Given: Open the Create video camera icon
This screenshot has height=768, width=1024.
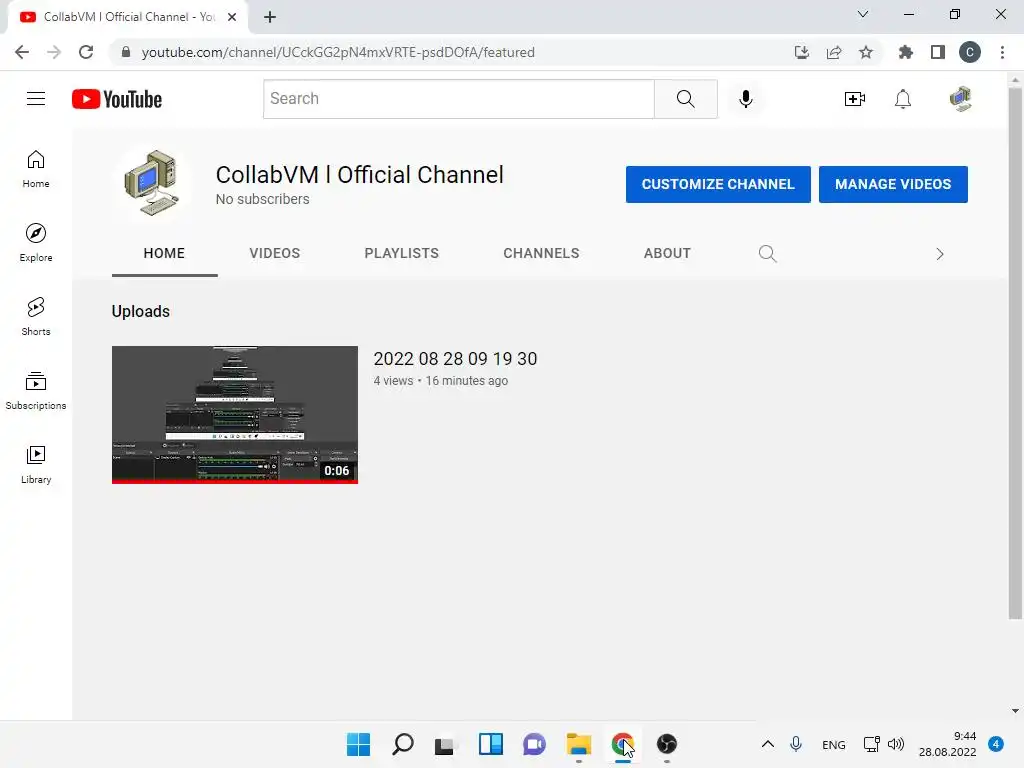Looking at the screenshot, I should tap(854, 99).
